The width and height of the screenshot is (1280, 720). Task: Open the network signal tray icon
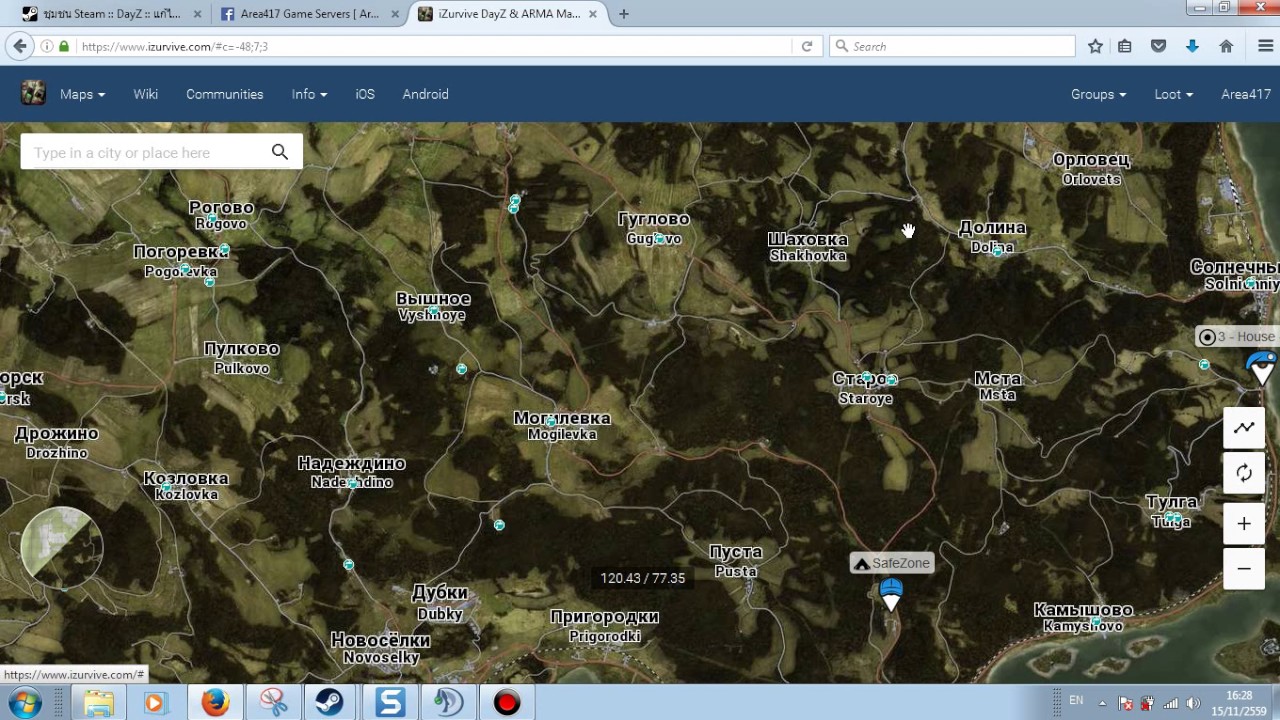point(1170,703)
